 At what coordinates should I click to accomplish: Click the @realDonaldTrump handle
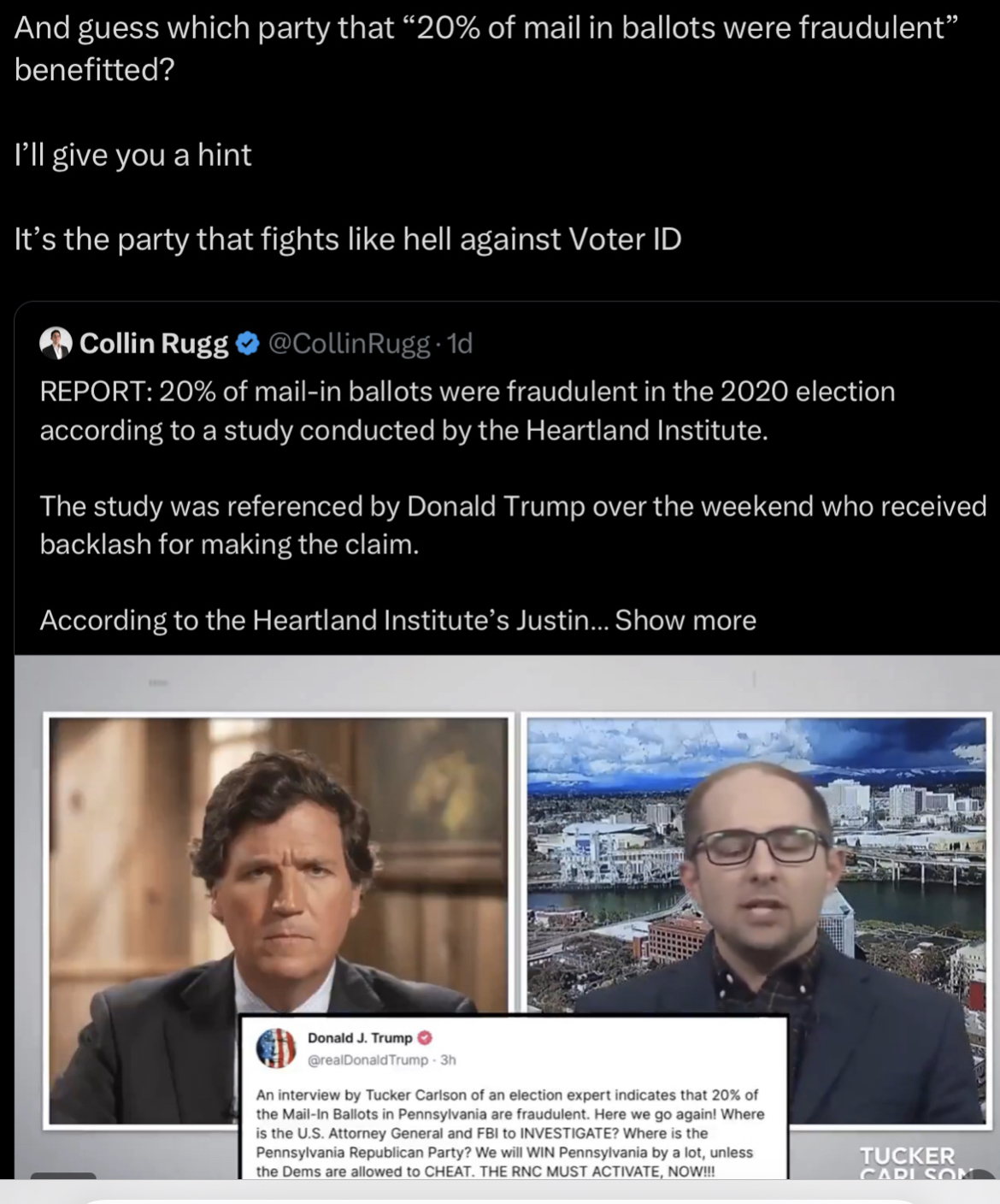(x=368, y=1060)
